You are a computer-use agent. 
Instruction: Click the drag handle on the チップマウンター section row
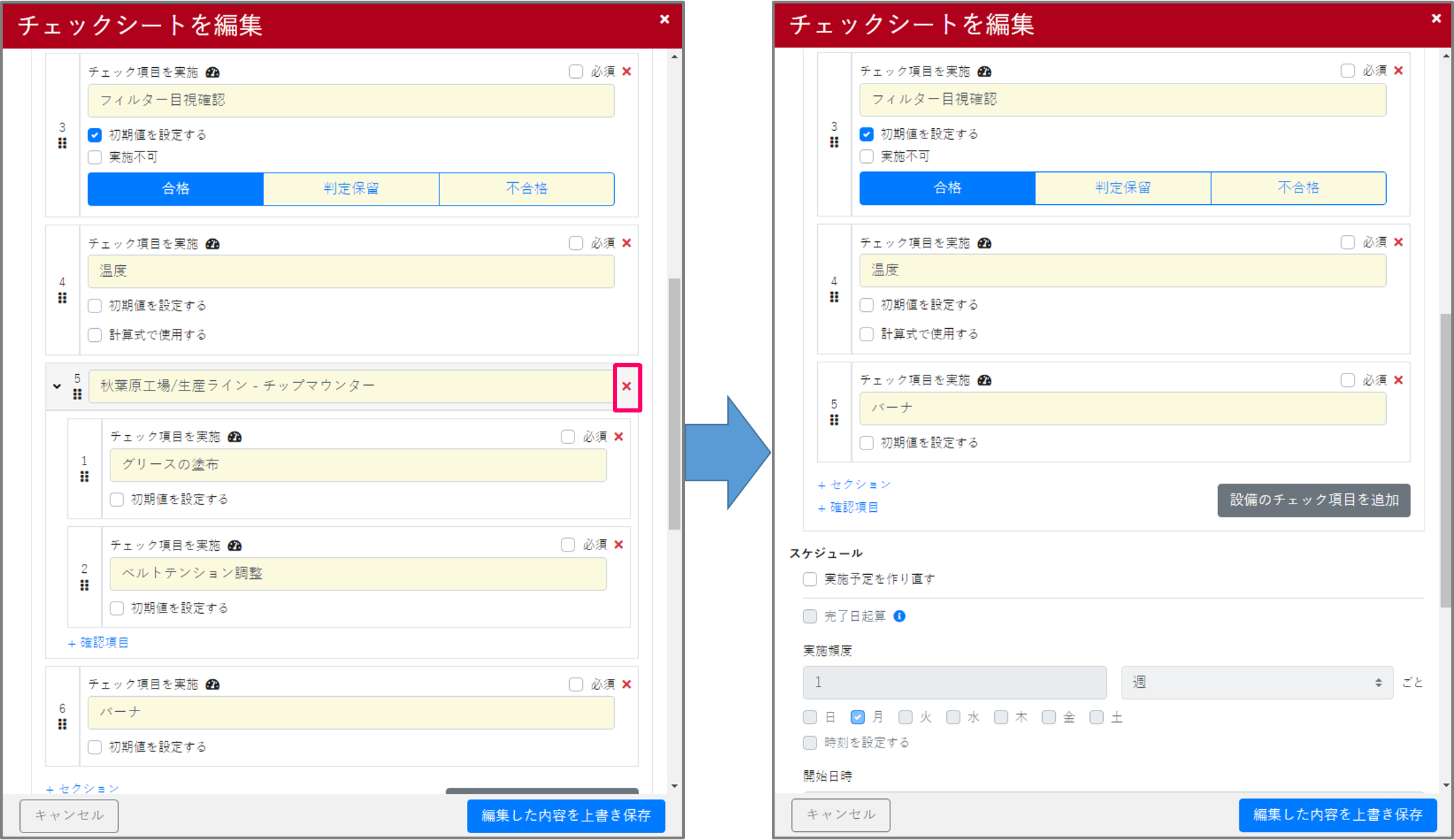[77, 395]
